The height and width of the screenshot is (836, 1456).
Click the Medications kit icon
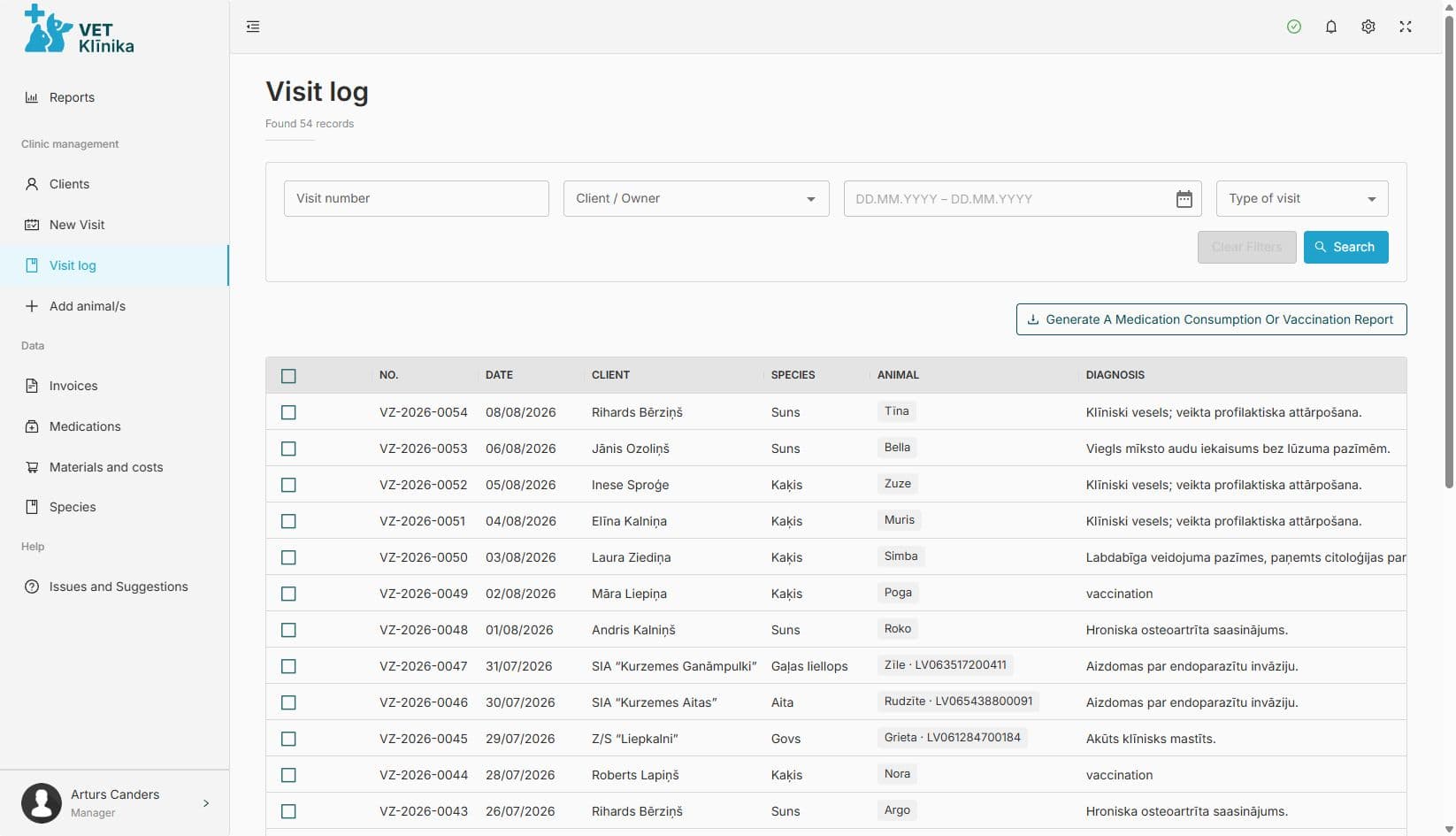click(x=32, y=426)
